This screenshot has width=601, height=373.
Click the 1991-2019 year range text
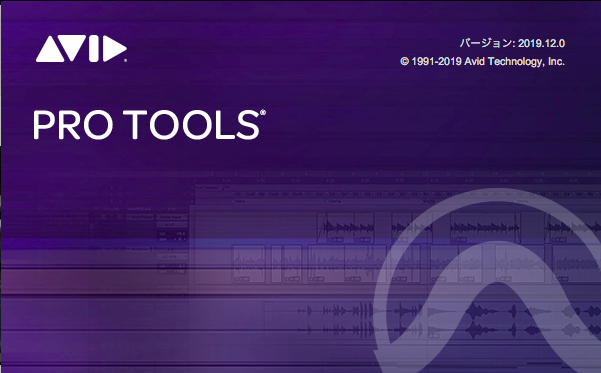point(436,61)
